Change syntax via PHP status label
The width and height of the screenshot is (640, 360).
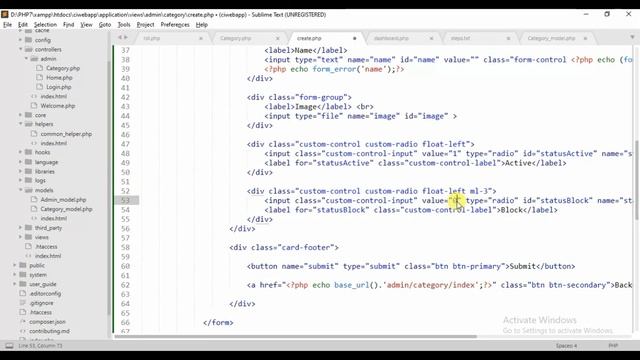(613, 346)
